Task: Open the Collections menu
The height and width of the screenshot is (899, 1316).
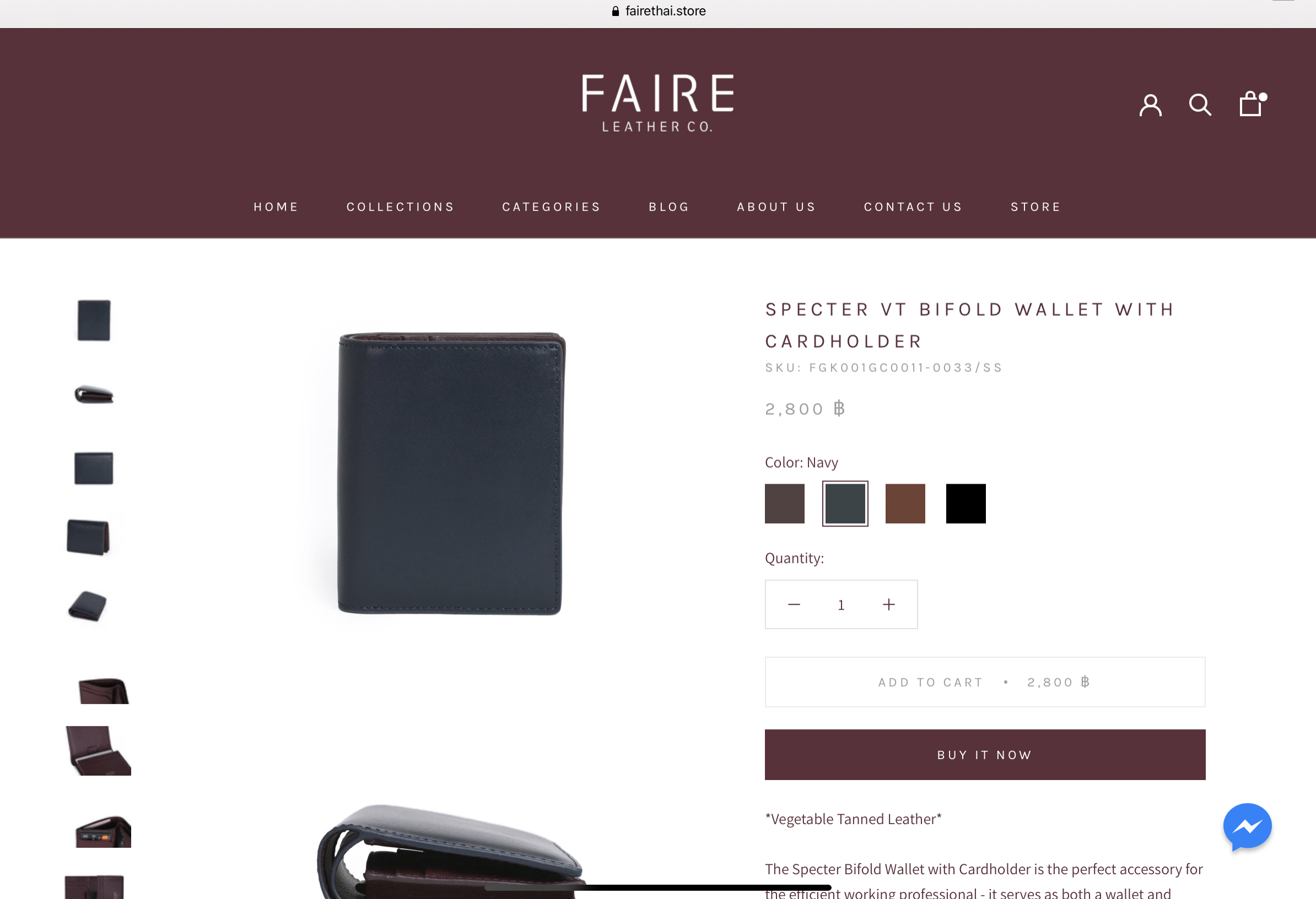Action: [400, 207]
